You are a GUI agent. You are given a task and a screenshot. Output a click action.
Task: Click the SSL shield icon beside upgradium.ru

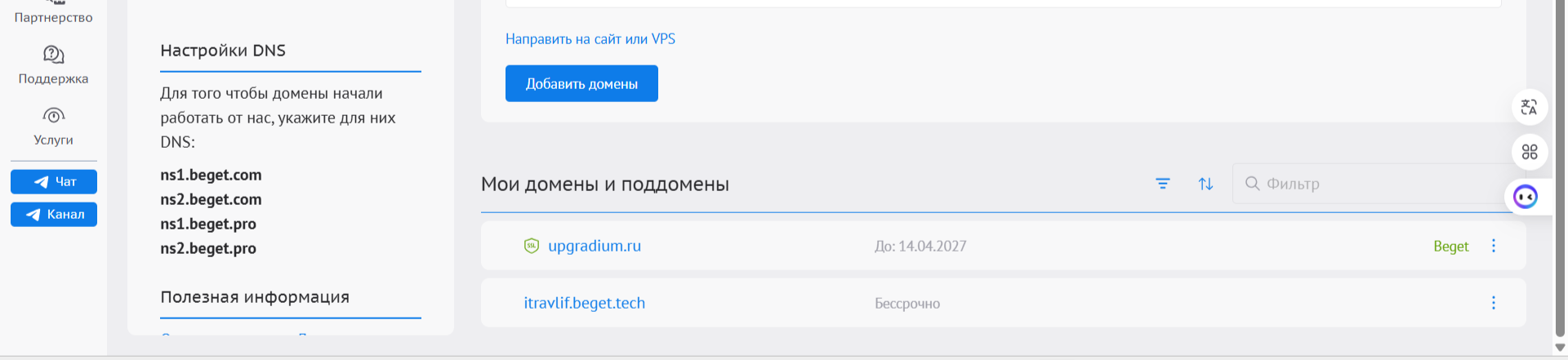[x=532, y=246]
